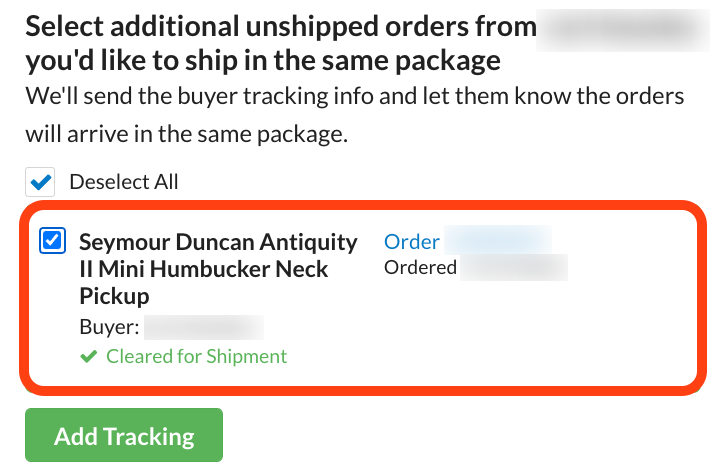Click the ship in the same package heading line
Image resolution: width=719 pixels, height=473 pixels.
(x=261, y=61)
